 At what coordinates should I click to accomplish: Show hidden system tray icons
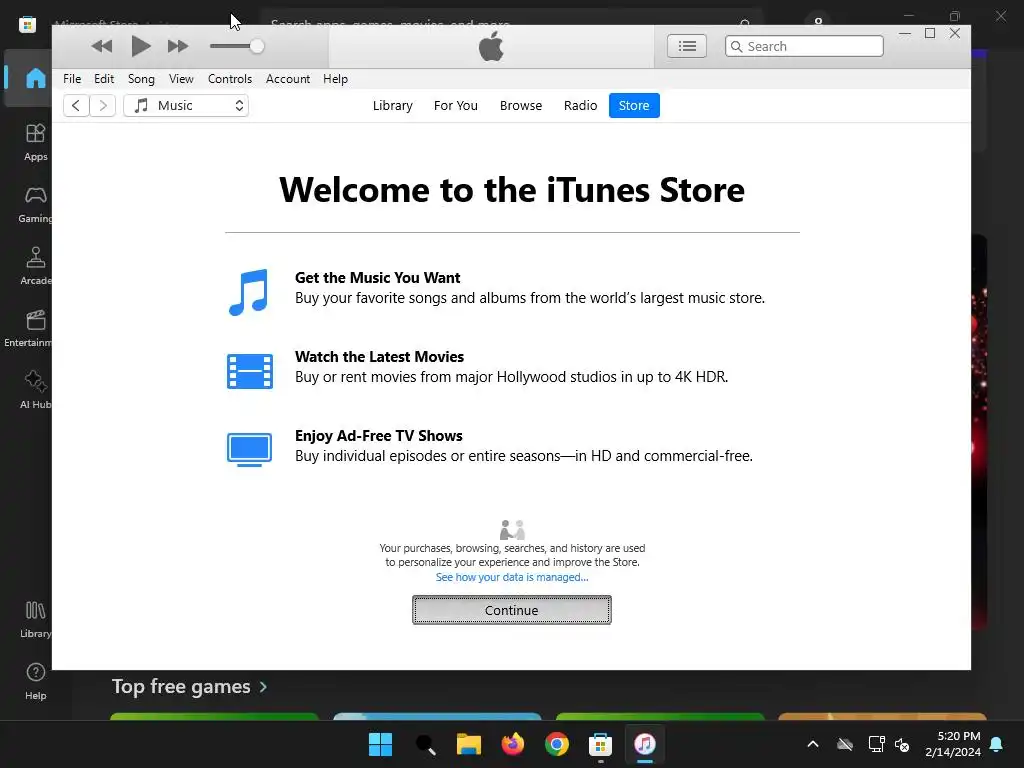[x=813, y=744]
